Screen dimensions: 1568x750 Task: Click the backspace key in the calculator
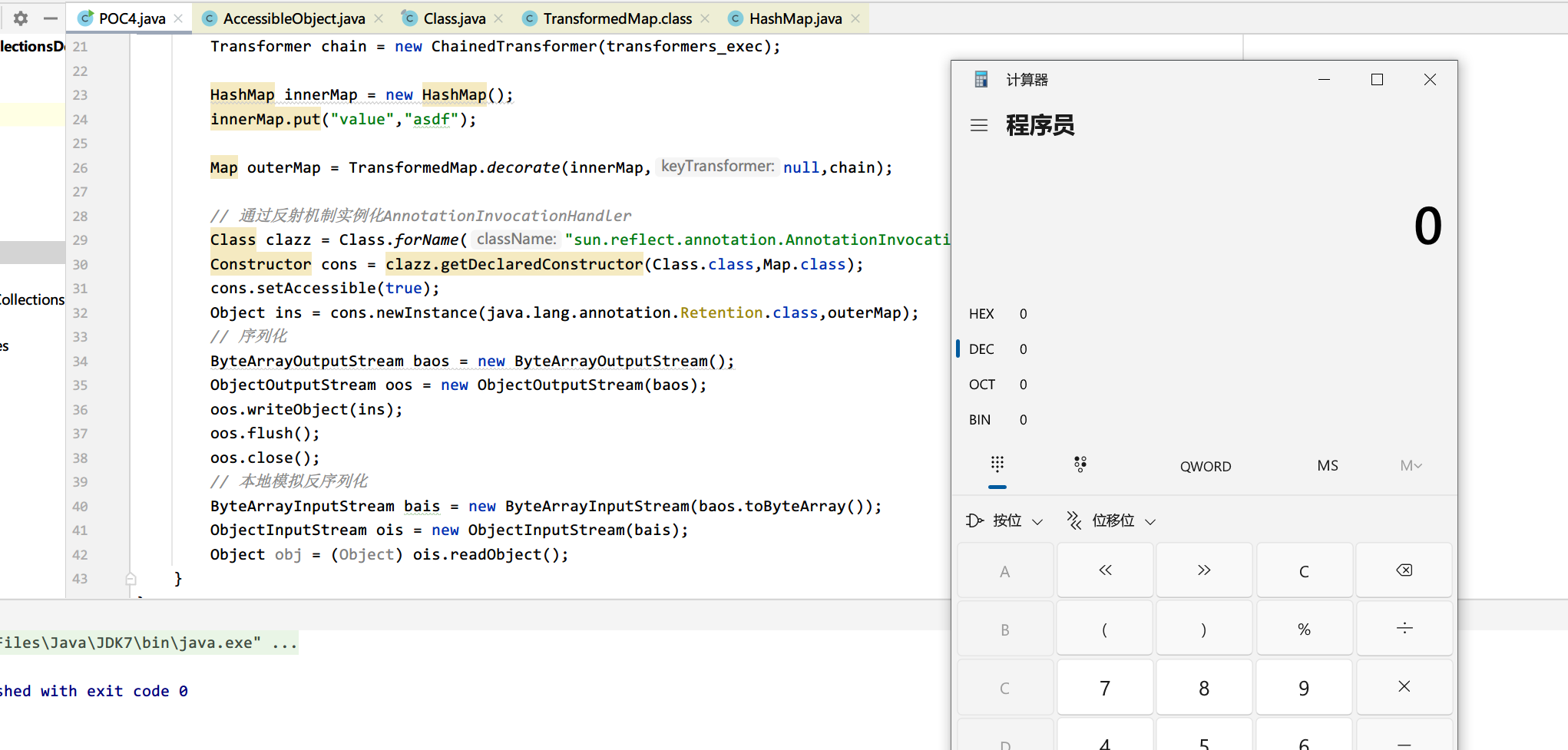click(x=1404, y=570)
